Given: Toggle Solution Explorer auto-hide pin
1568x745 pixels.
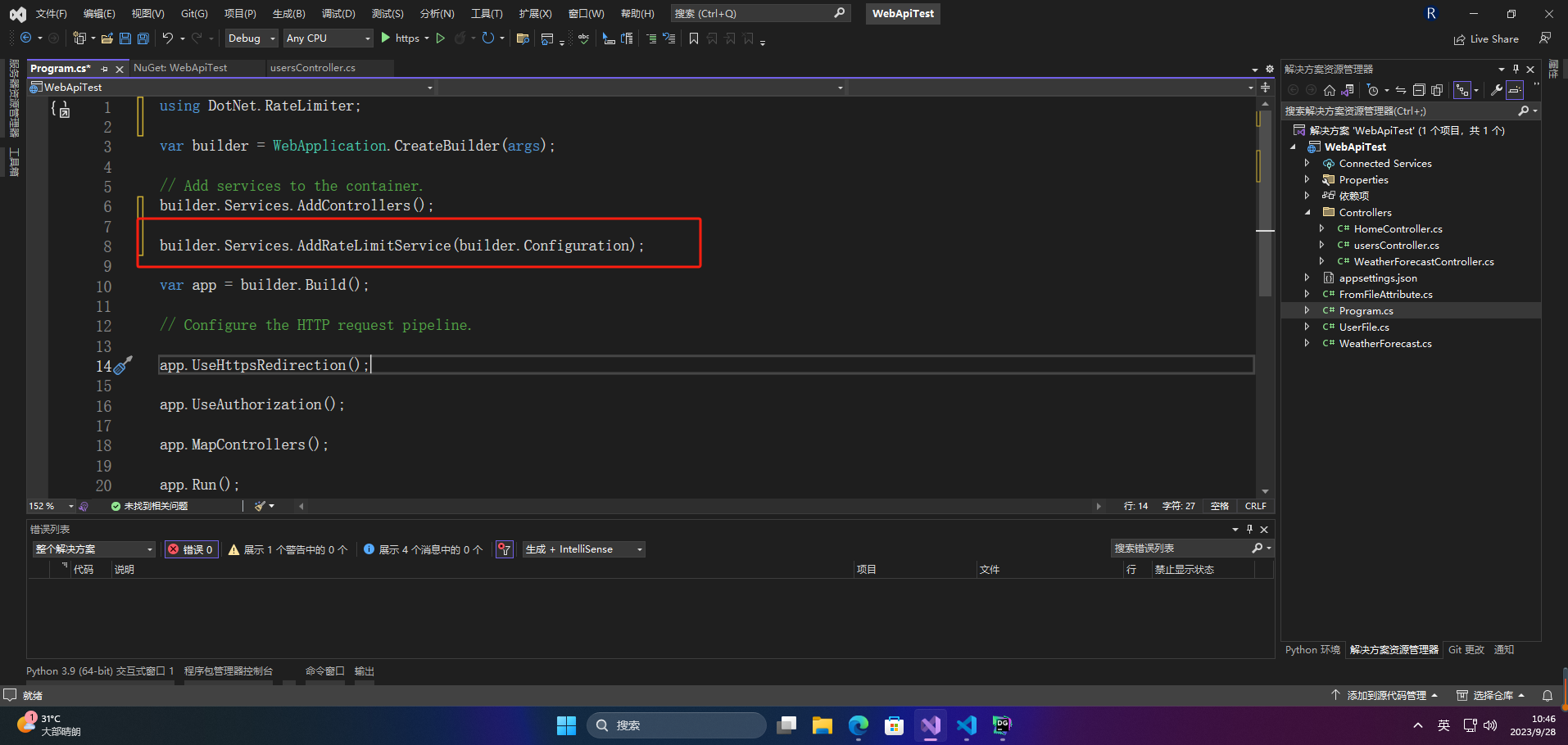Looking at the screenshot, I should click(x=1516, y=69).
